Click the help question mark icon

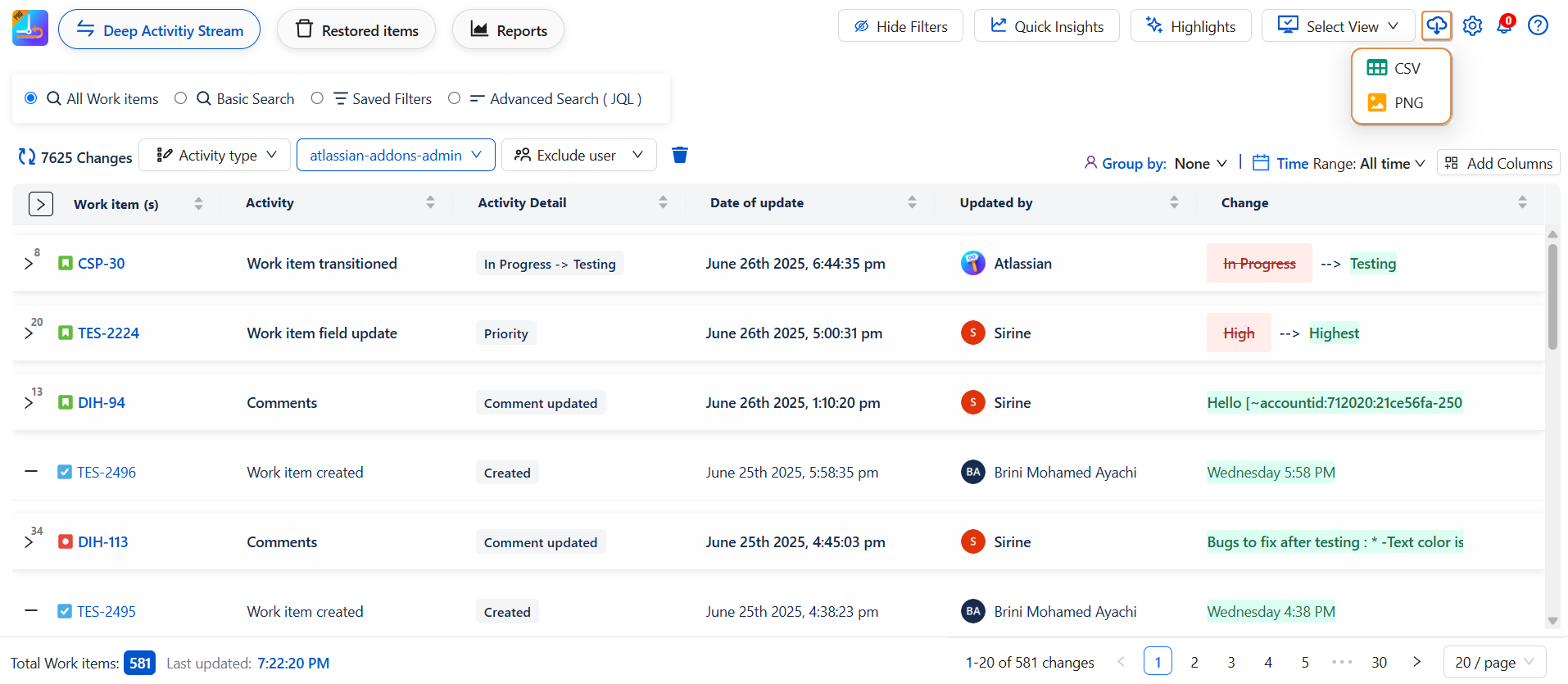tap(1538, 26)
